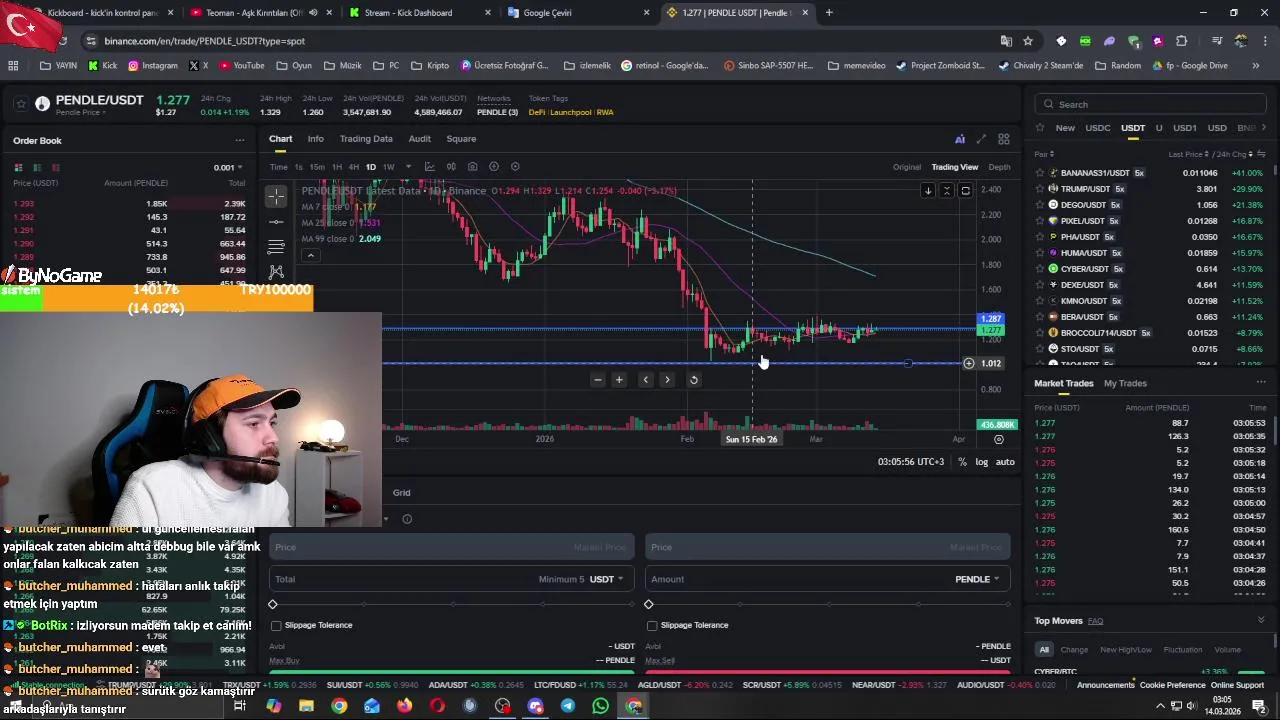
Task: Favorite the PENDLE/USDT pair star
Action: tap(20, 103)
